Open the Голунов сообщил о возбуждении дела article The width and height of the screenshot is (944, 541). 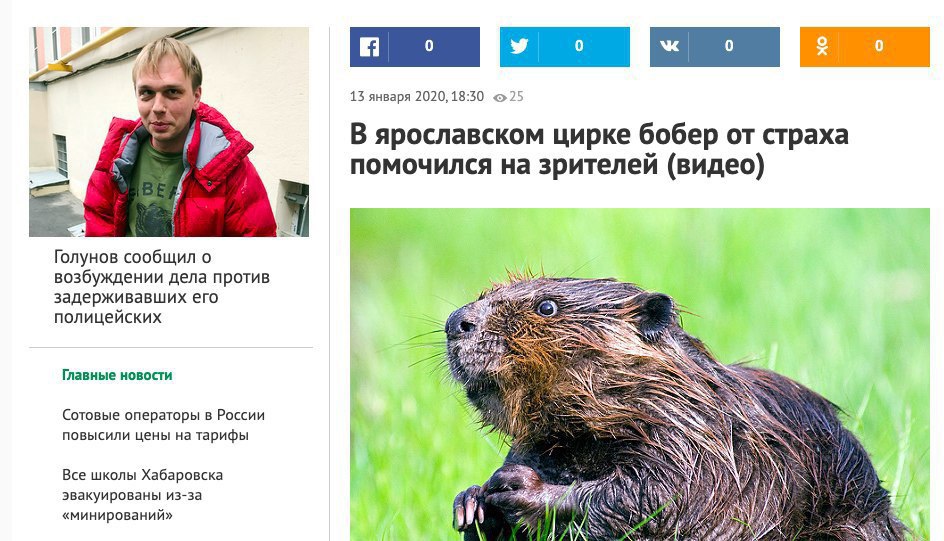click(162, 287)
